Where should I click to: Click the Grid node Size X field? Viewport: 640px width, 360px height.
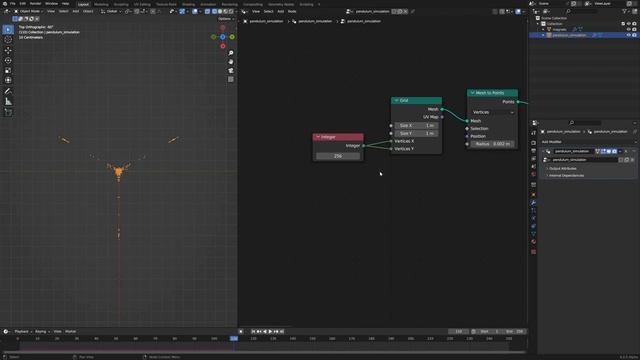click(416, 126)
